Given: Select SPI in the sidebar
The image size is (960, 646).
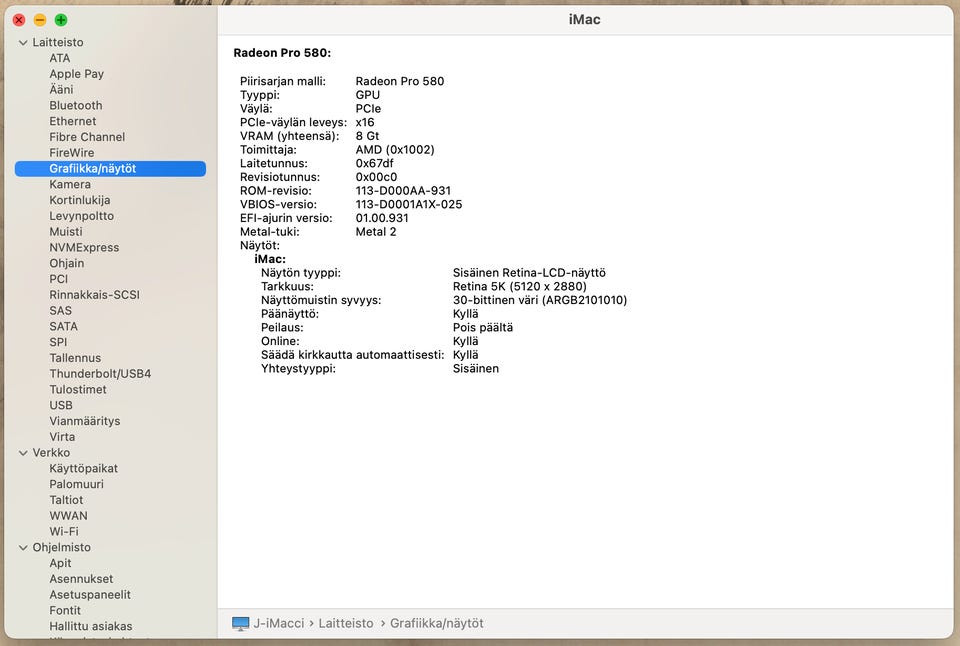Looking at the screenshot, I should coord(58,342).
